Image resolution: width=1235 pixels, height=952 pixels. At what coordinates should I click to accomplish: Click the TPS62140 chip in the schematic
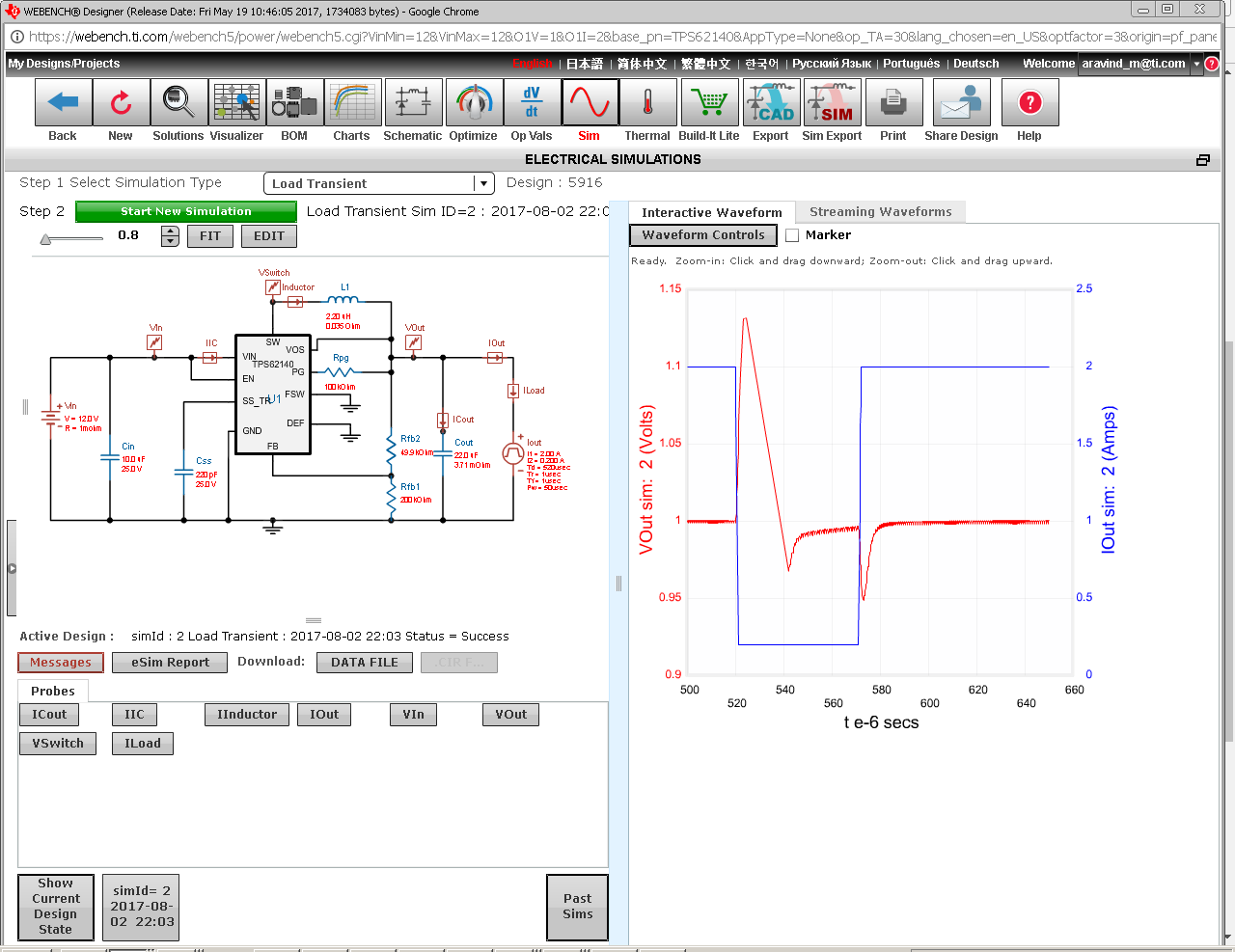tap(273, 394)
